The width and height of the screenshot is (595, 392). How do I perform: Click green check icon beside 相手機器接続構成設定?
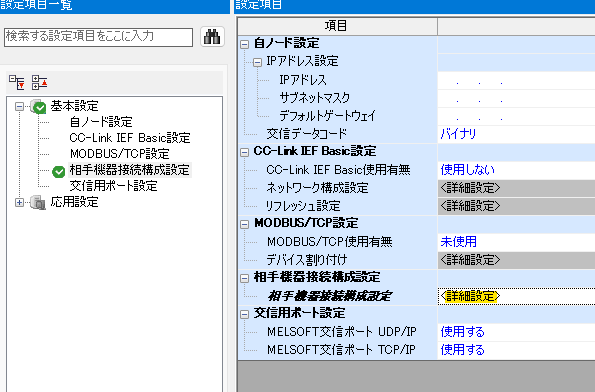58,172
